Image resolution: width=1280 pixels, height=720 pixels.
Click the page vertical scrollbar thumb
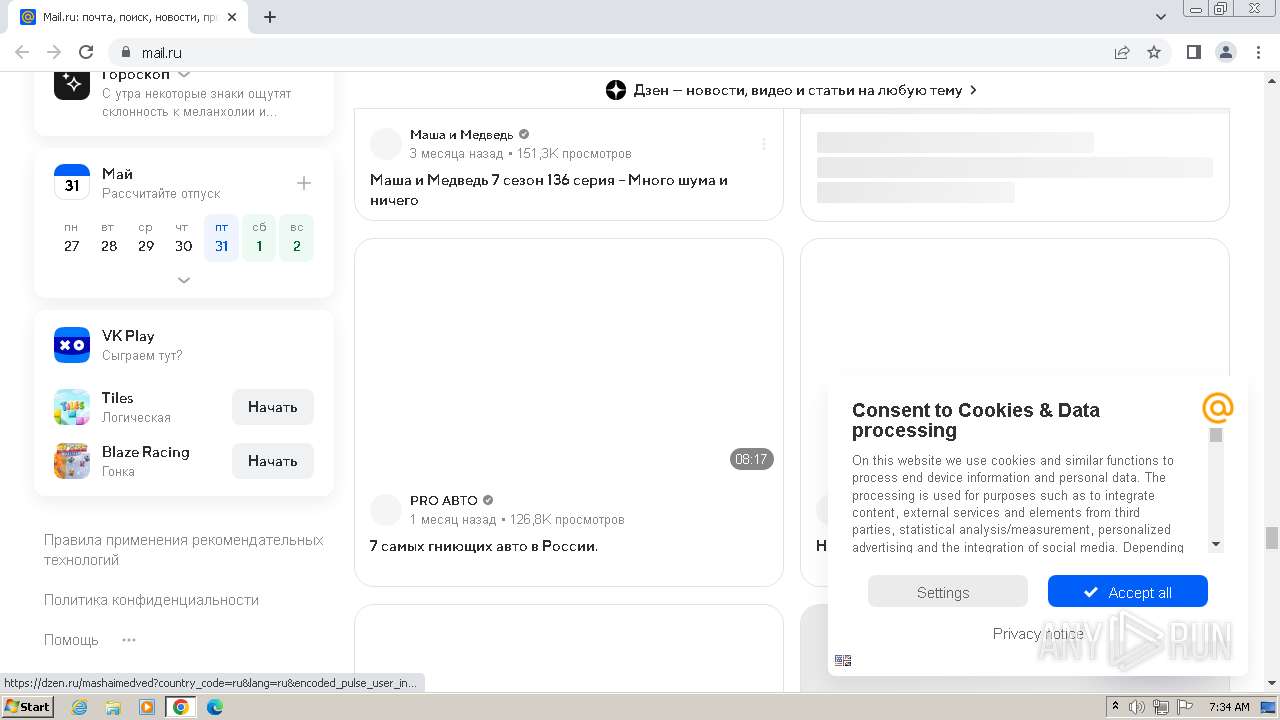pos(1272,538)
